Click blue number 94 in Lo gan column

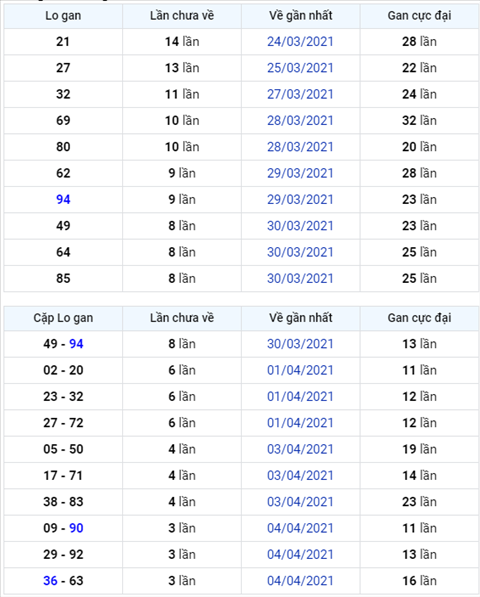tap(63, 199)
